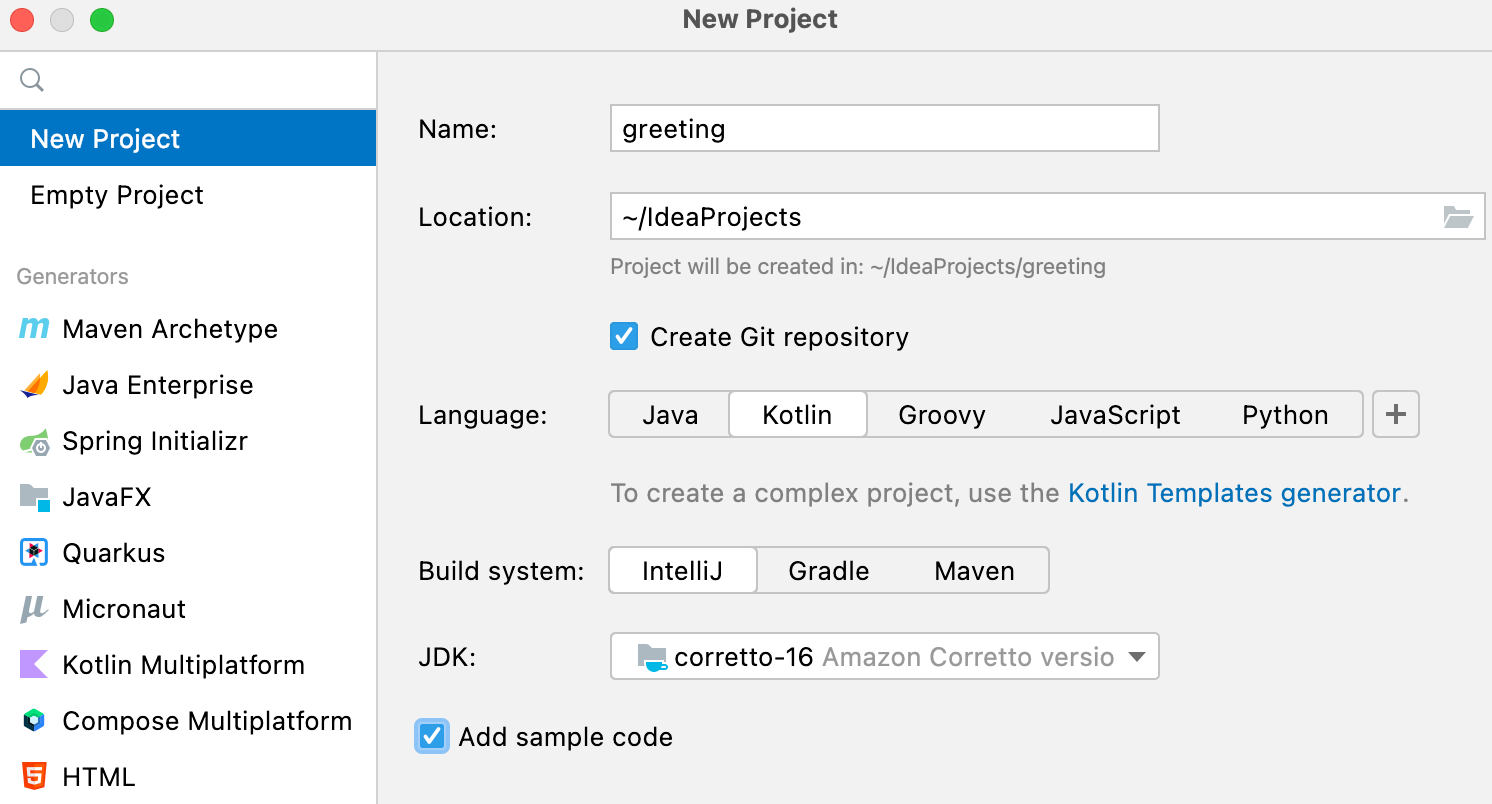Click the Micronaut mu icon
Screen dimensions: 1492x804
34,609
